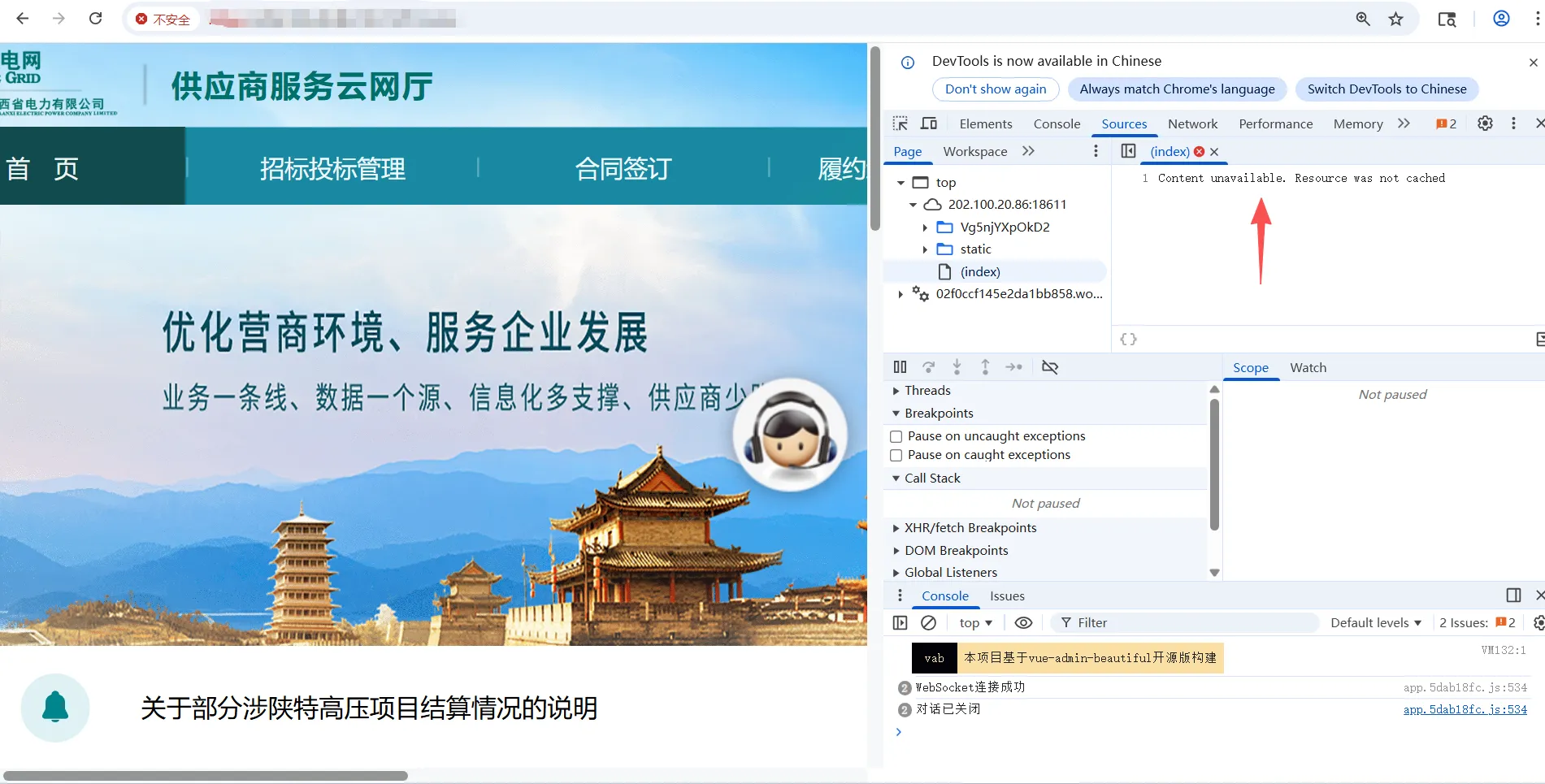
Task: Open DevTools settings gear
Action: pyautogui.click(x=1485, y=123)
